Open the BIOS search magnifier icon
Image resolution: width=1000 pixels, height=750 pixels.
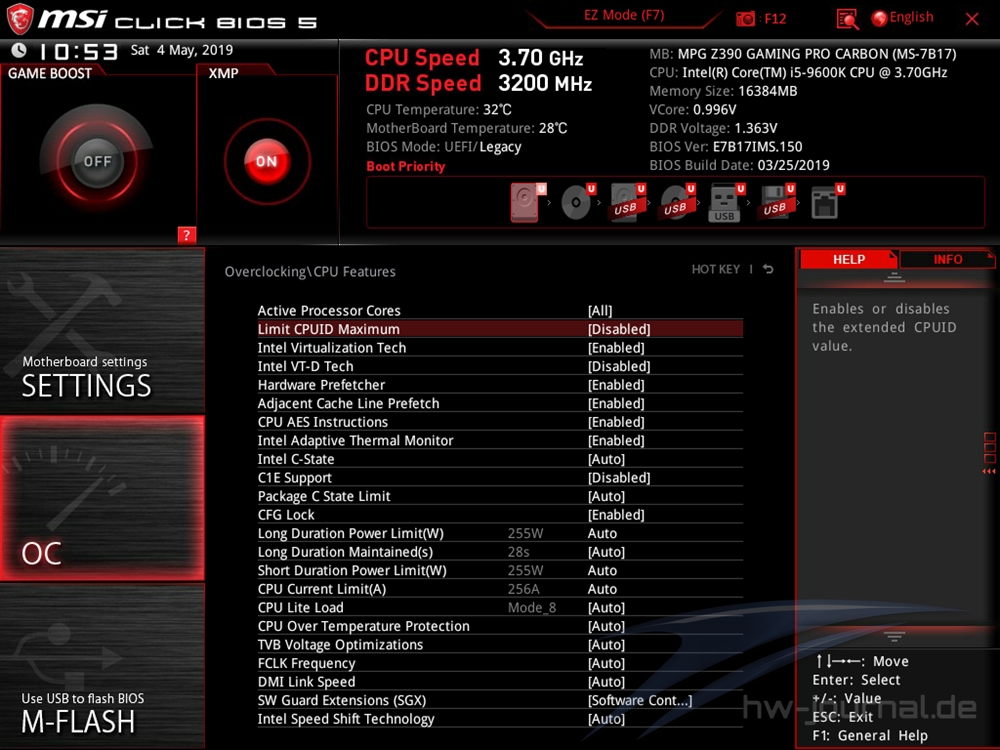point(847,19)
